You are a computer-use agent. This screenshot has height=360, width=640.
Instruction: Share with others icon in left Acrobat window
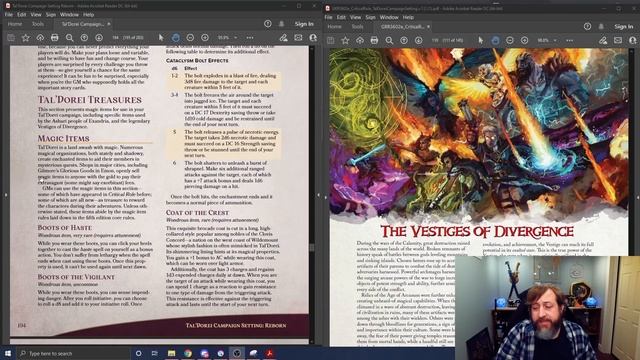313,38
